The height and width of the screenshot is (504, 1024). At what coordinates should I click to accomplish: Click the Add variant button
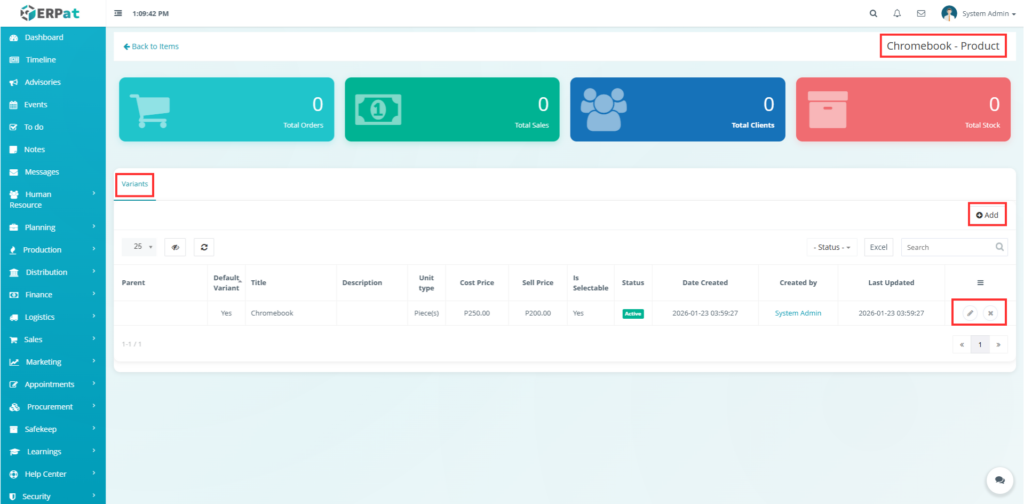pyautogui.click(x=987, y=215)
